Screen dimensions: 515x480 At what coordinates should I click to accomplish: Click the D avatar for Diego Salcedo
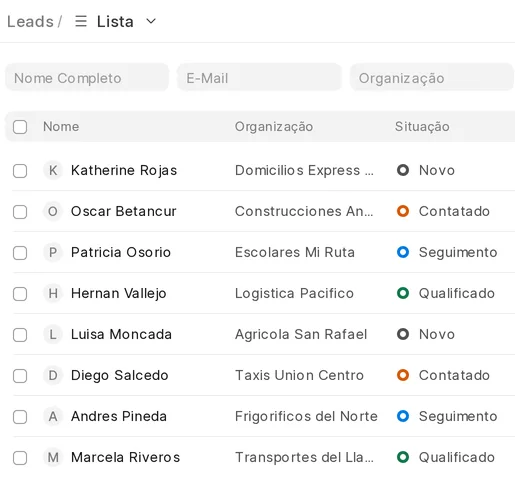pyautogui.click(x=53, y=375)
